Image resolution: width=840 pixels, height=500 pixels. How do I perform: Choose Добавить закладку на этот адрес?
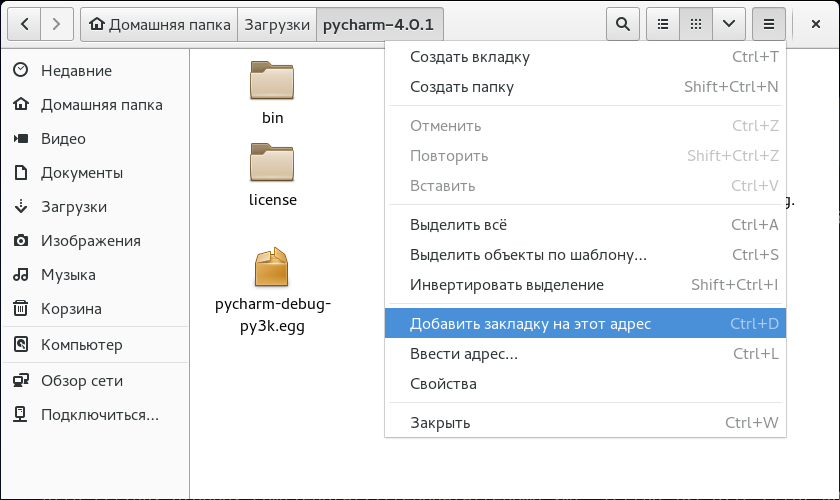pyautogui.click(x=530, y=324)
